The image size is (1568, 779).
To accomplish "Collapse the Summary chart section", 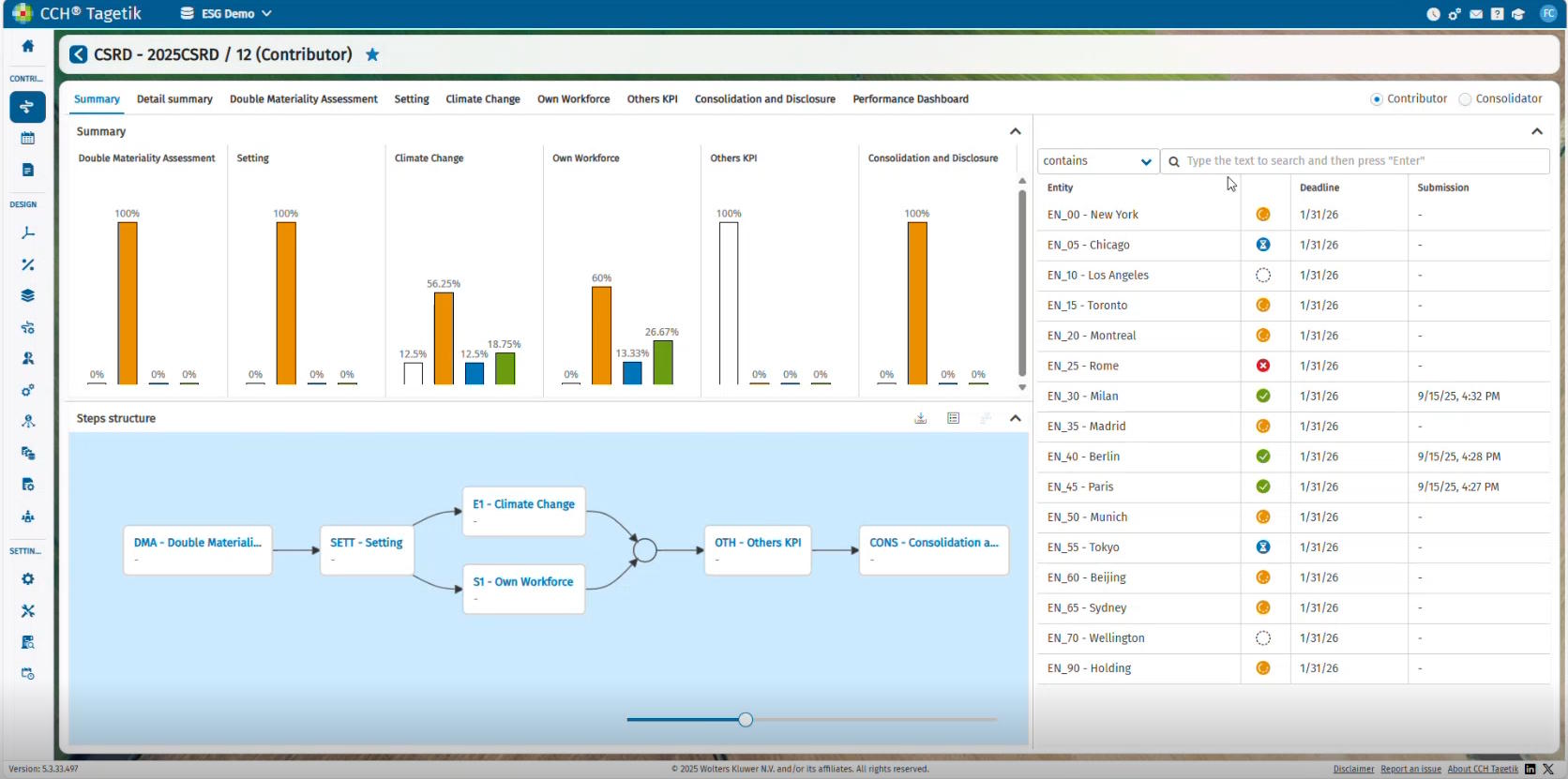I will [1015, 131].
